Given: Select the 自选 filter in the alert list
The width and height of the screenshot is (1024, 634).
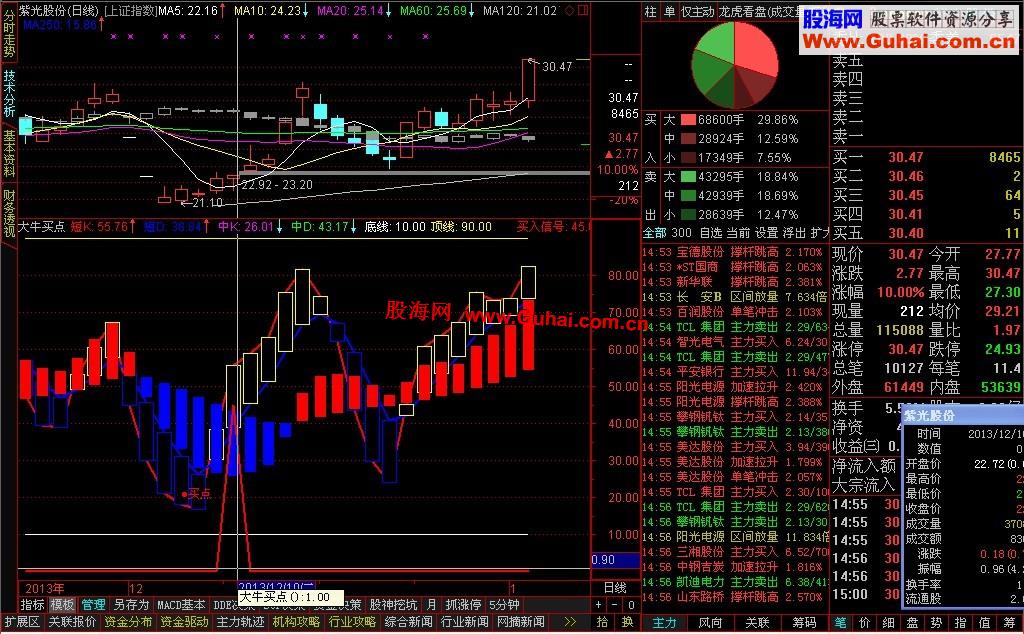Looking at the screenshot, I should coord(711,233).
